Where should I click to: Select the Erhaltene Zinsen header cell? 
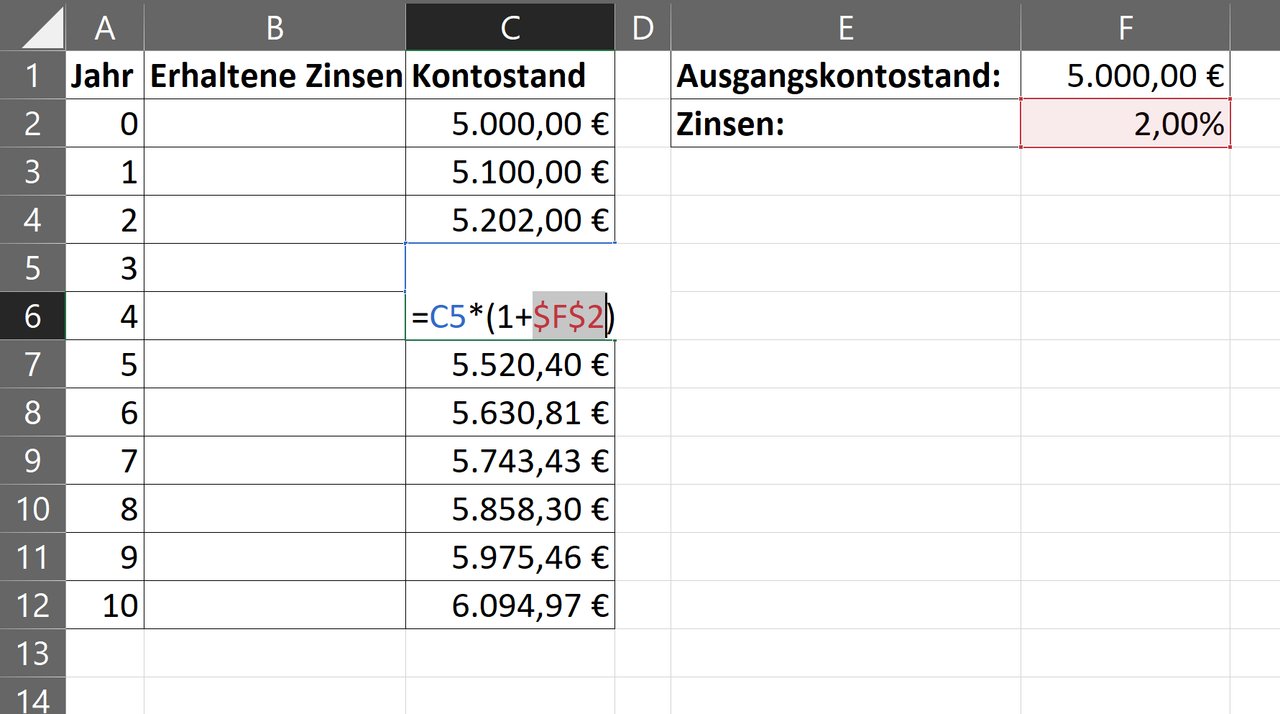pyautogui.click(x=275, y=75)
